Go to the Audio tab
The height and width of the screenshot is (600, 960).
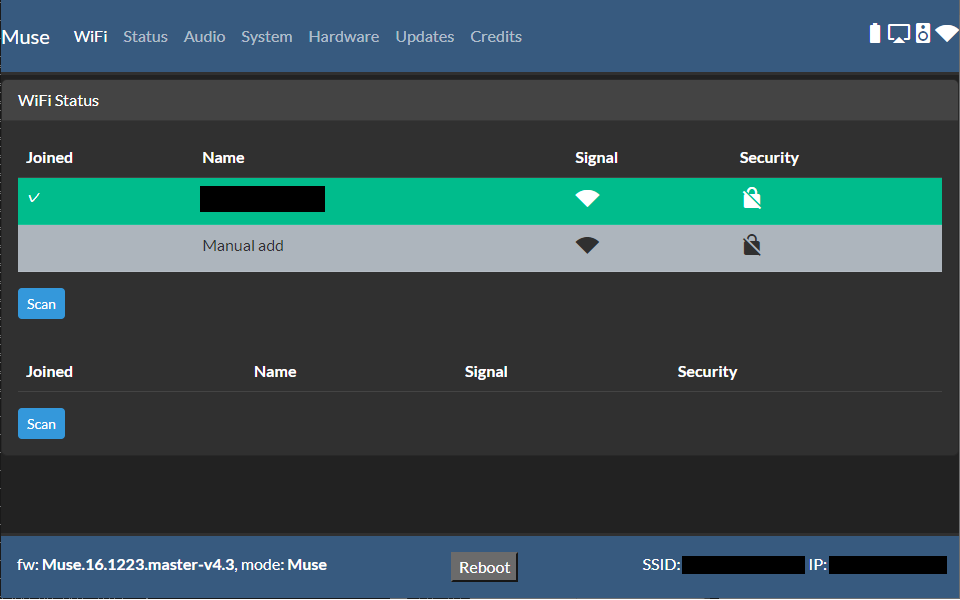click(x=204, y=37)
